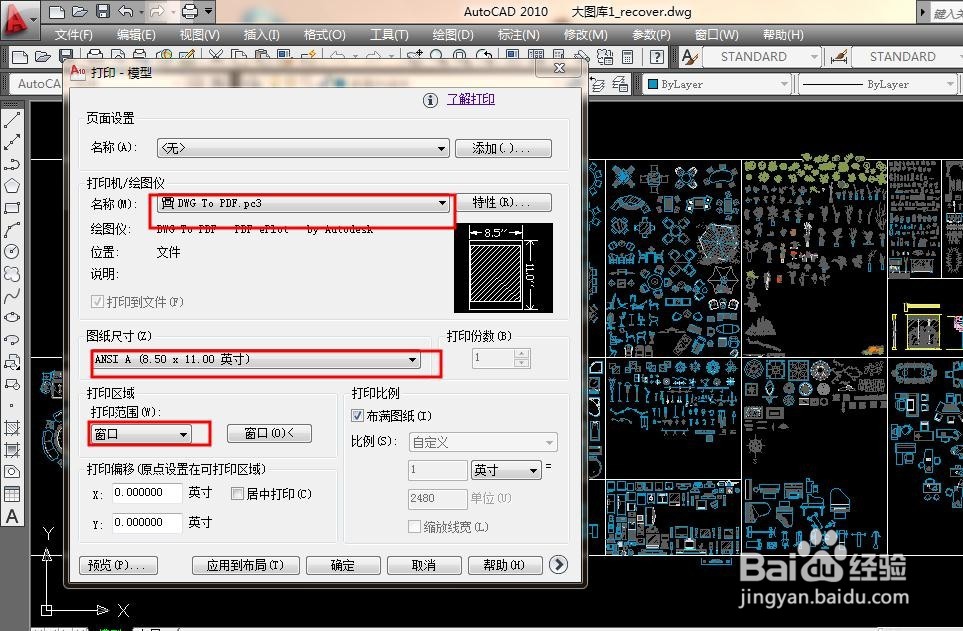The image size is (963, 631).
Task: Open the 帮助(H) menu
Action: pyautogui.click(x=783, y=35)
